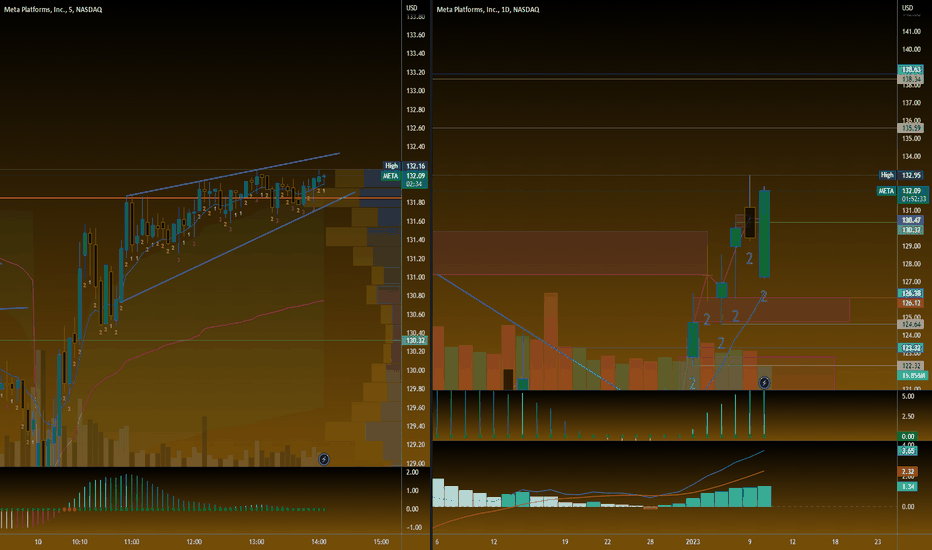This screenshot has width=932, height=550.
Task: Click the USD currency label on the left chart
Action: coord(411,8)
